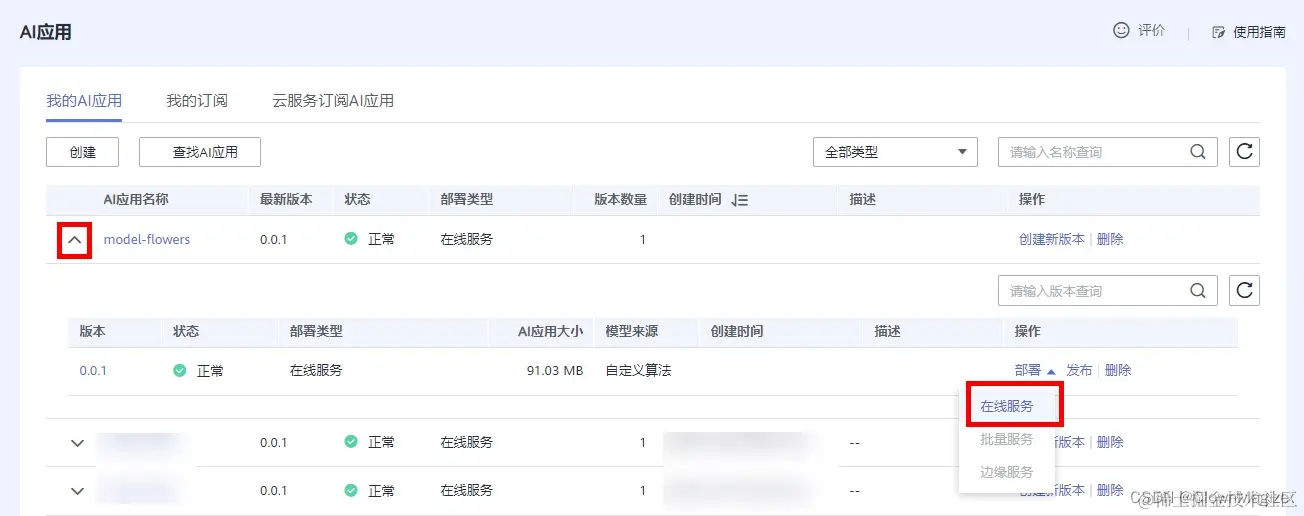Switch to 云服务订阅AI应用 tab
This screenshot has height=516, width=1304.
coord(333,101)
